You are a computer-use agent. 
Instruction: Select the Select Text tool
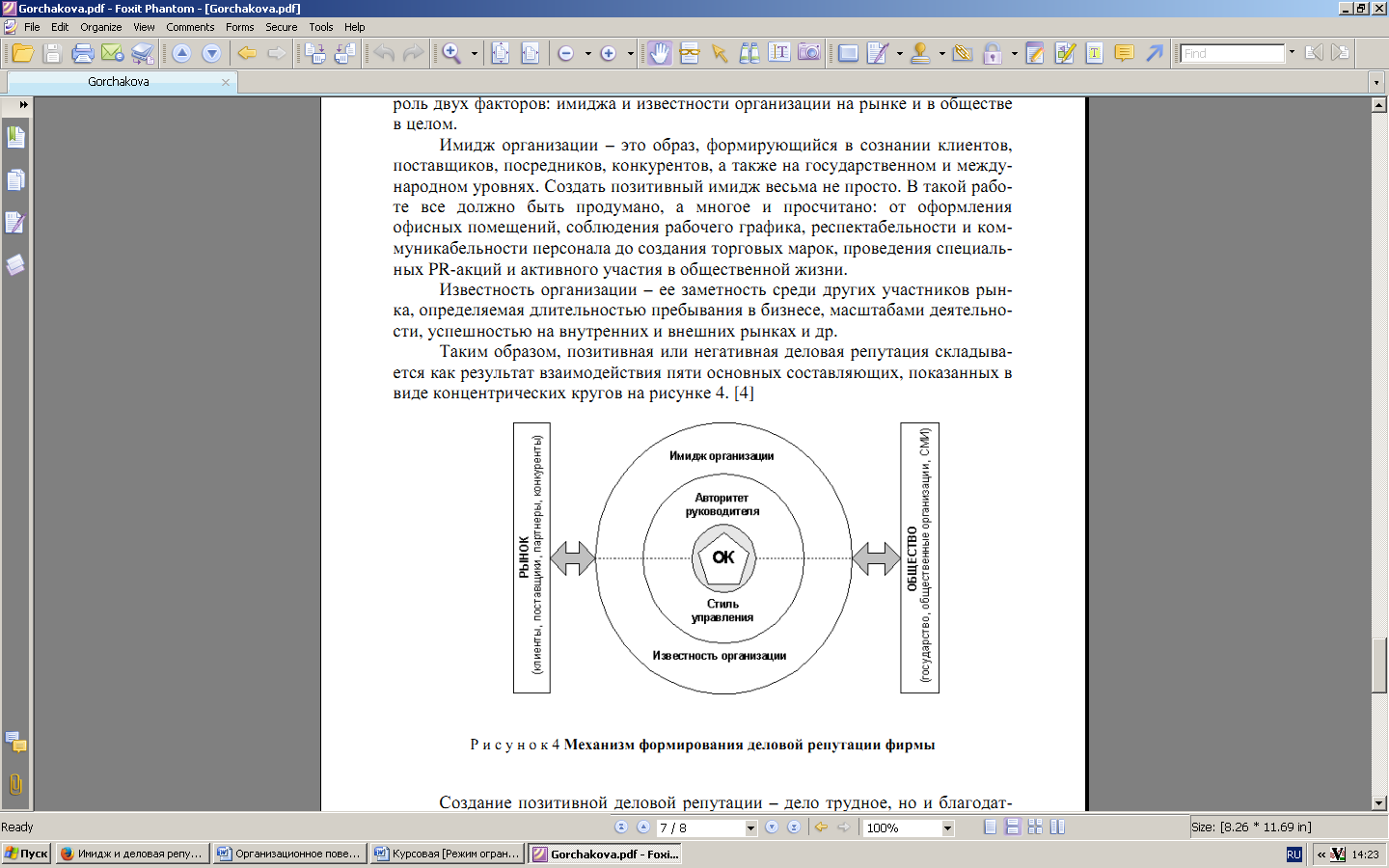click(779, 53)
